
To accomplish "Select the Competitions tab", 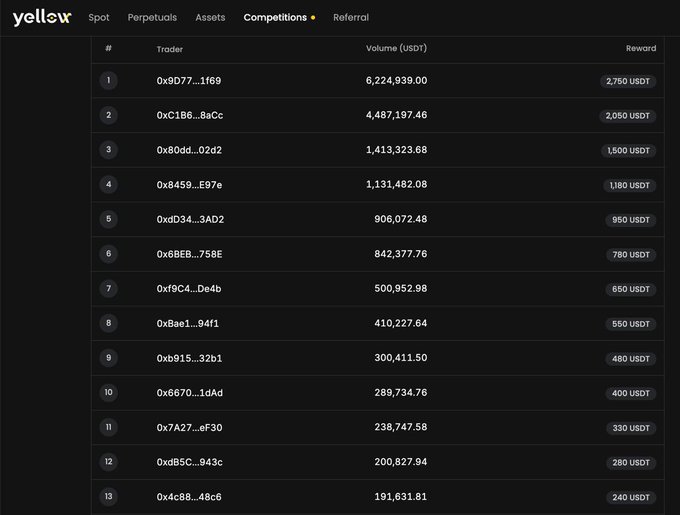I will click(275, 18).
